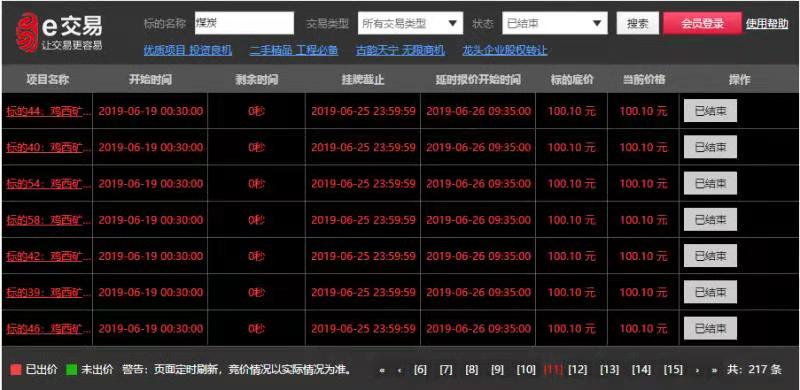Screen dimensions: 800x390
Task: Open the 标的42 project link
Action: tap(48, 256)
